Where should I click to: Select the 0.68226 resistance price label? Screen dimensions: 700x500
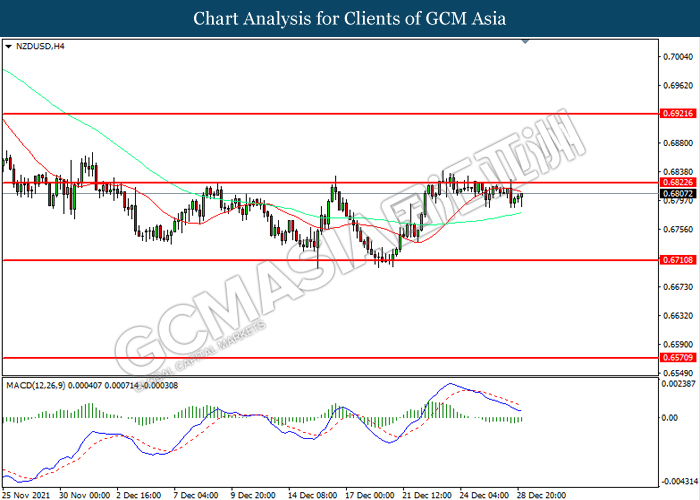(x=678, y=183)
